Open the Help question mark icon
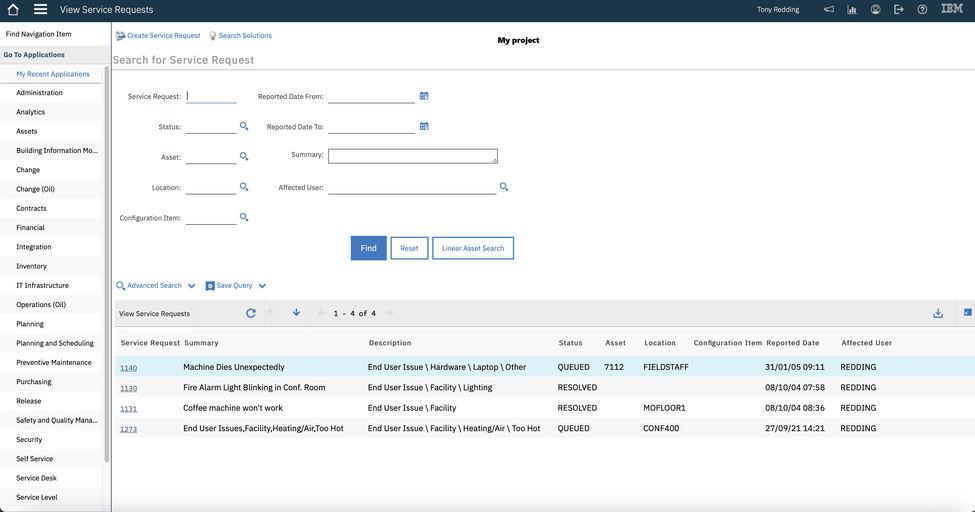The image size is (975, 512). tap(922, 9)
